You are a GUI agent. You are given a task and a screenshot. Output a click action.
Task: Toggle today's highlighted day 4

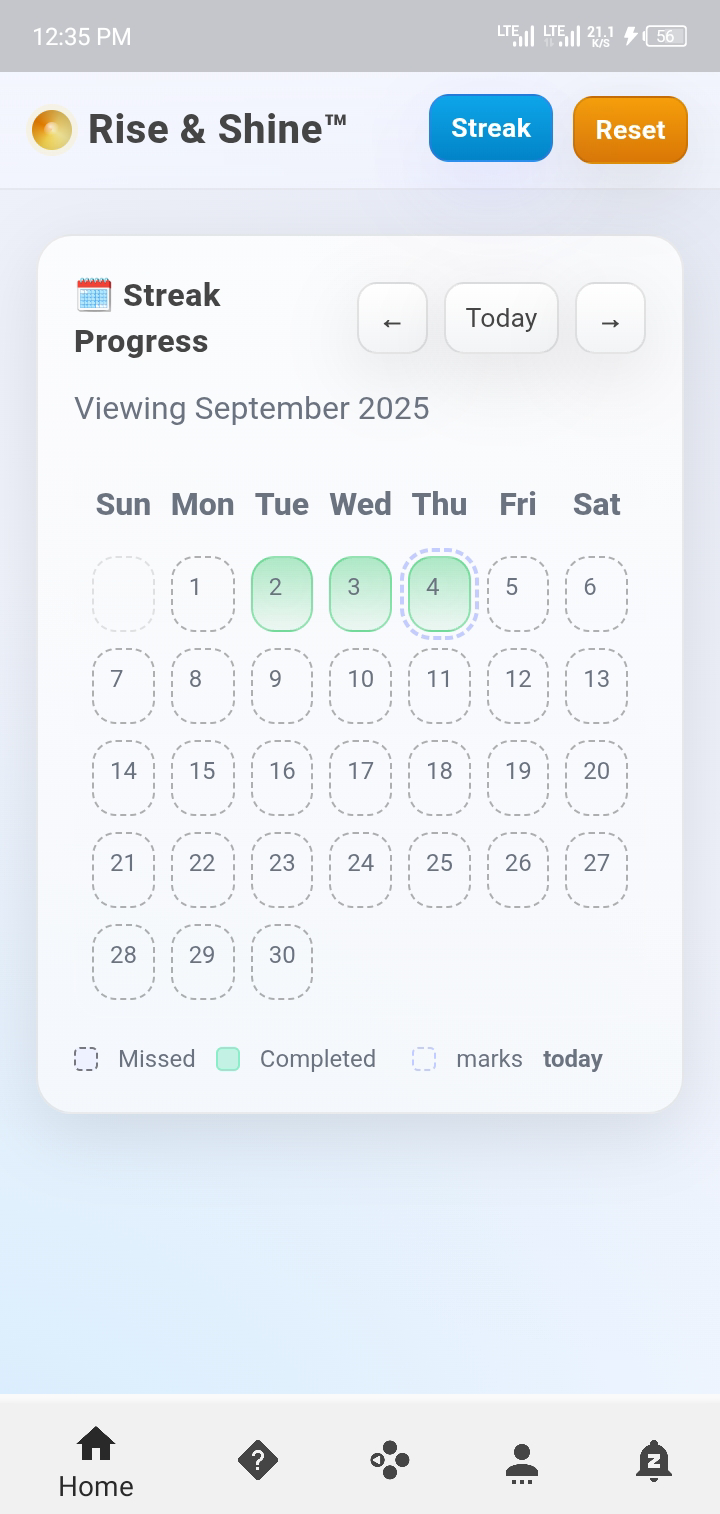439,593
